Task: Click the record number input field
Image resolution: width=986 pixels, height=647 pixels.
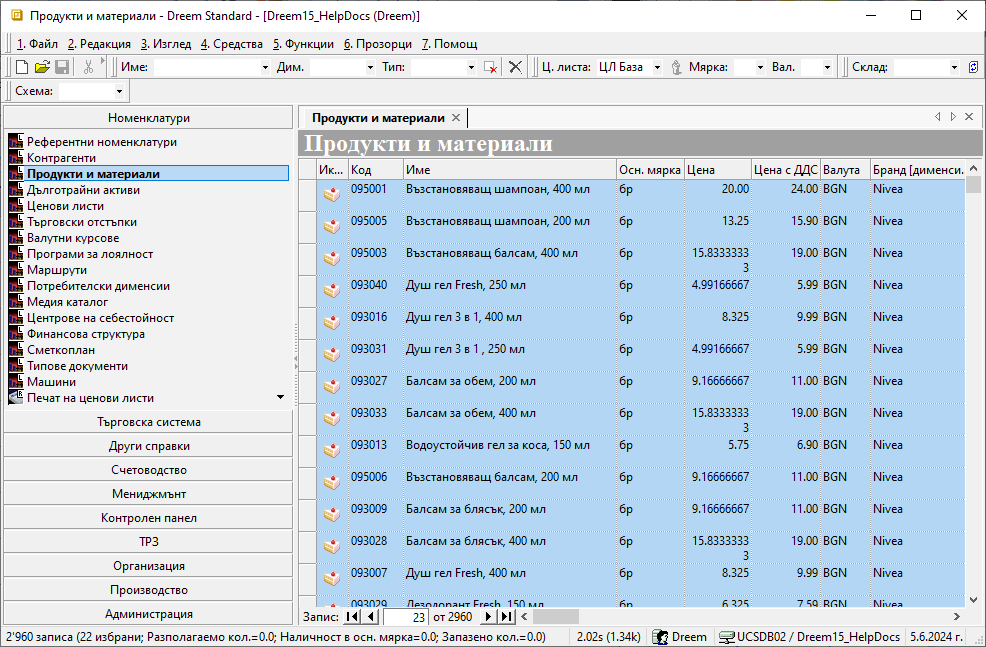Action: (x=407, y=617)
